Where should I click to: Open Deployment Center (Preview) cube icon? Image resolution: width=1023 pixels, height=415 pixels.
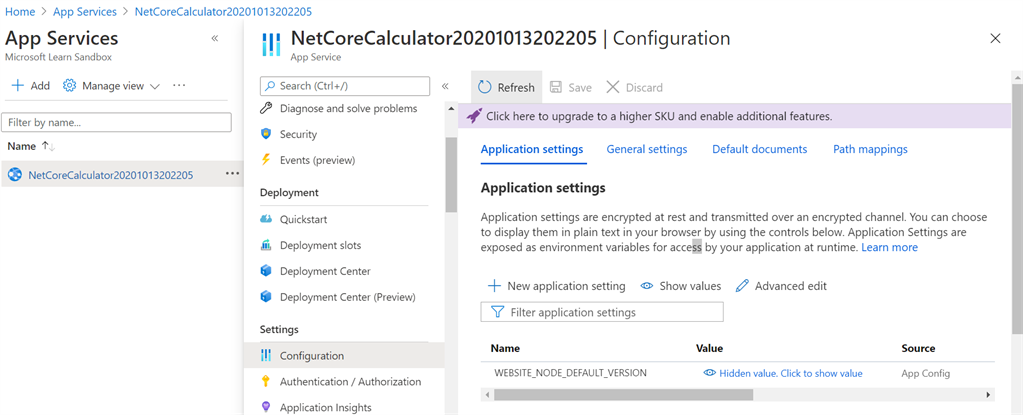pos(266,297)
